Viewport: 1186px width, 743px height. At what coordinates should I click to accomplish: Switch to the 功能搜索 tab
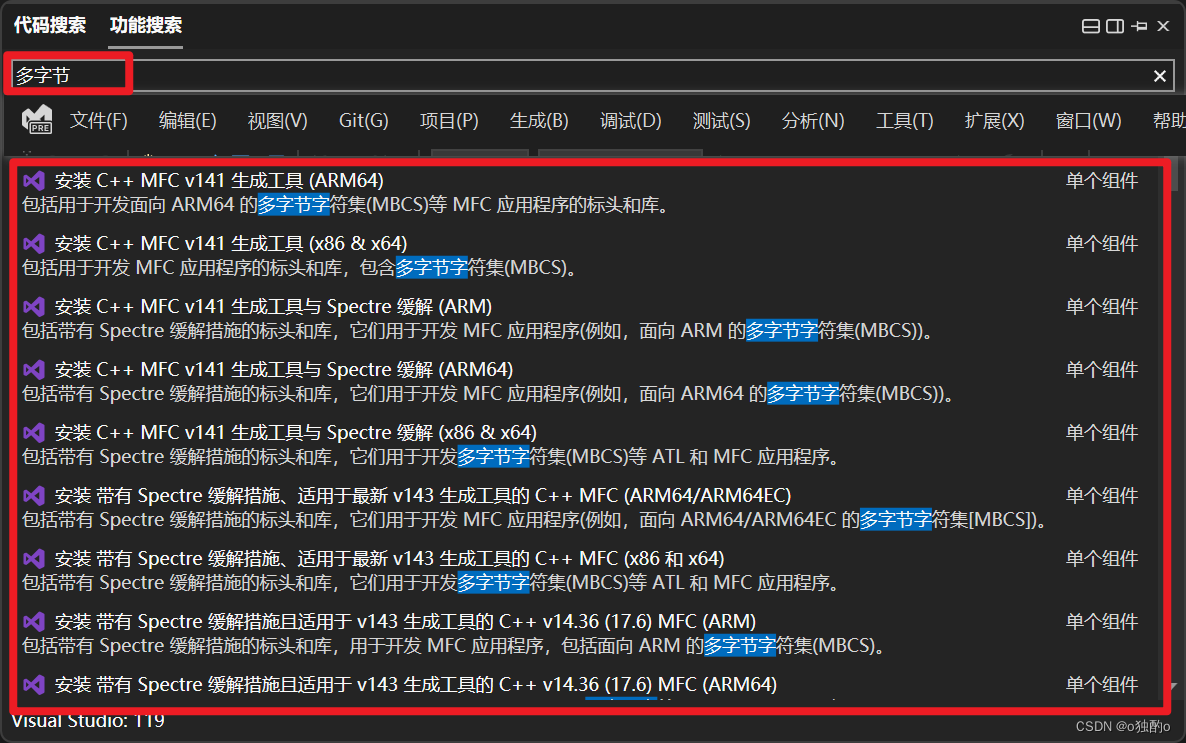point(145,25)
